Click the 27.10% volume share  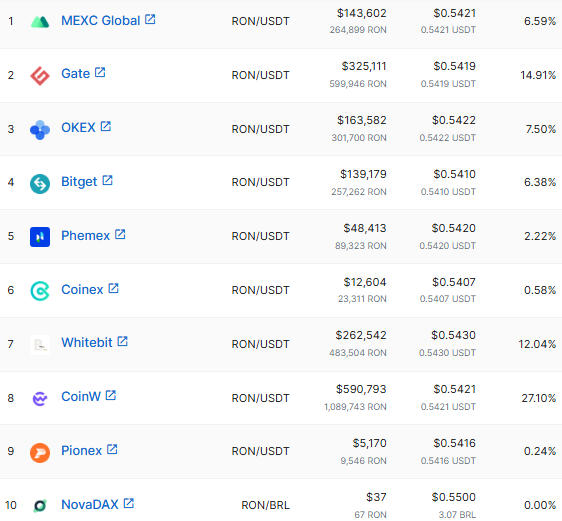click(x=539, y=398)
